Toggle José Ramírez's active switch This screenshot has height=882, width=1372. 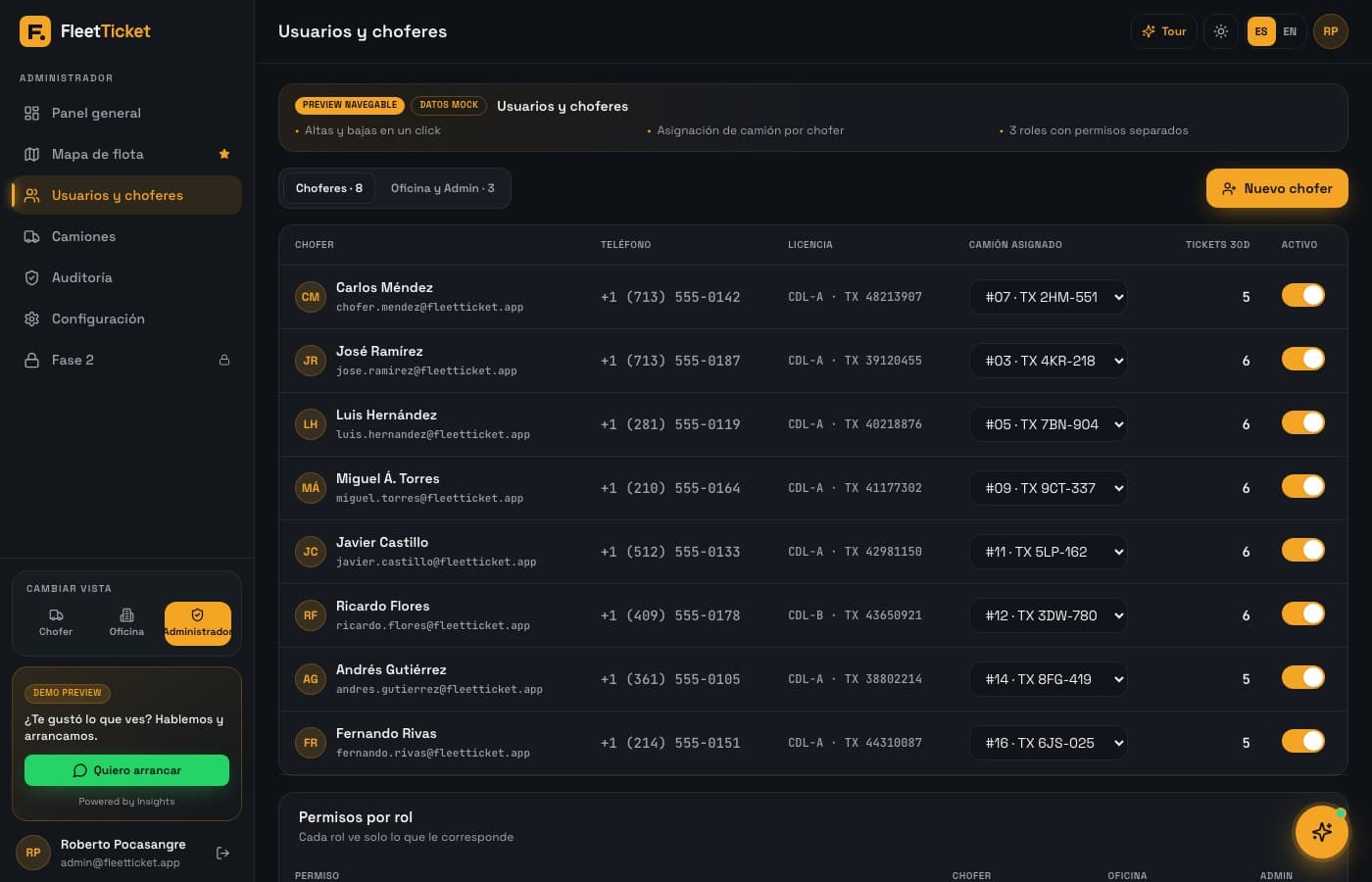click(1303, 359)
